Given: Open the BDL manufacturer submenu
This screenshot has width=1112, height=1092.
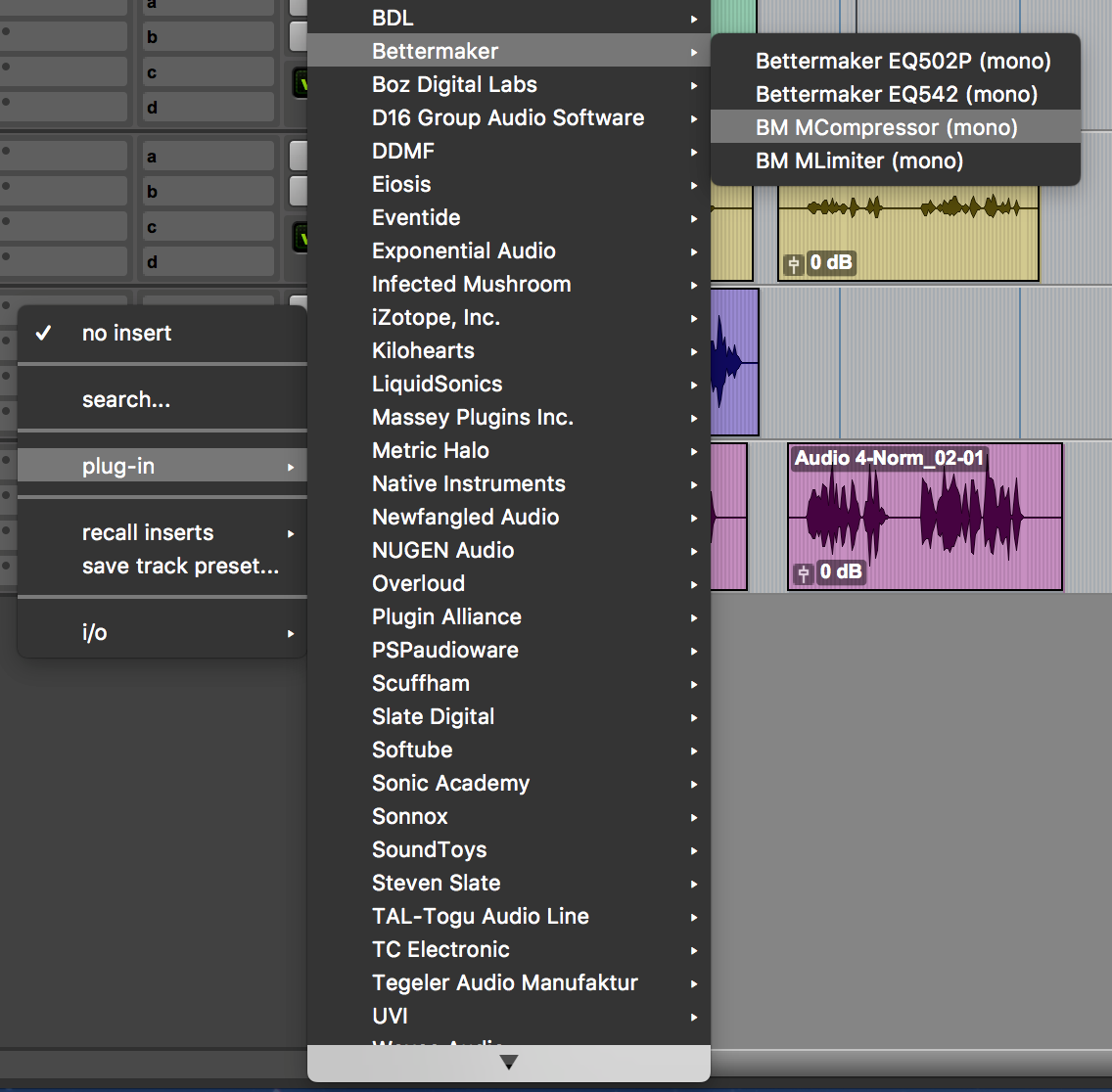Looking at the screenshot, I should pyautogui.click(x=508, y=18).
